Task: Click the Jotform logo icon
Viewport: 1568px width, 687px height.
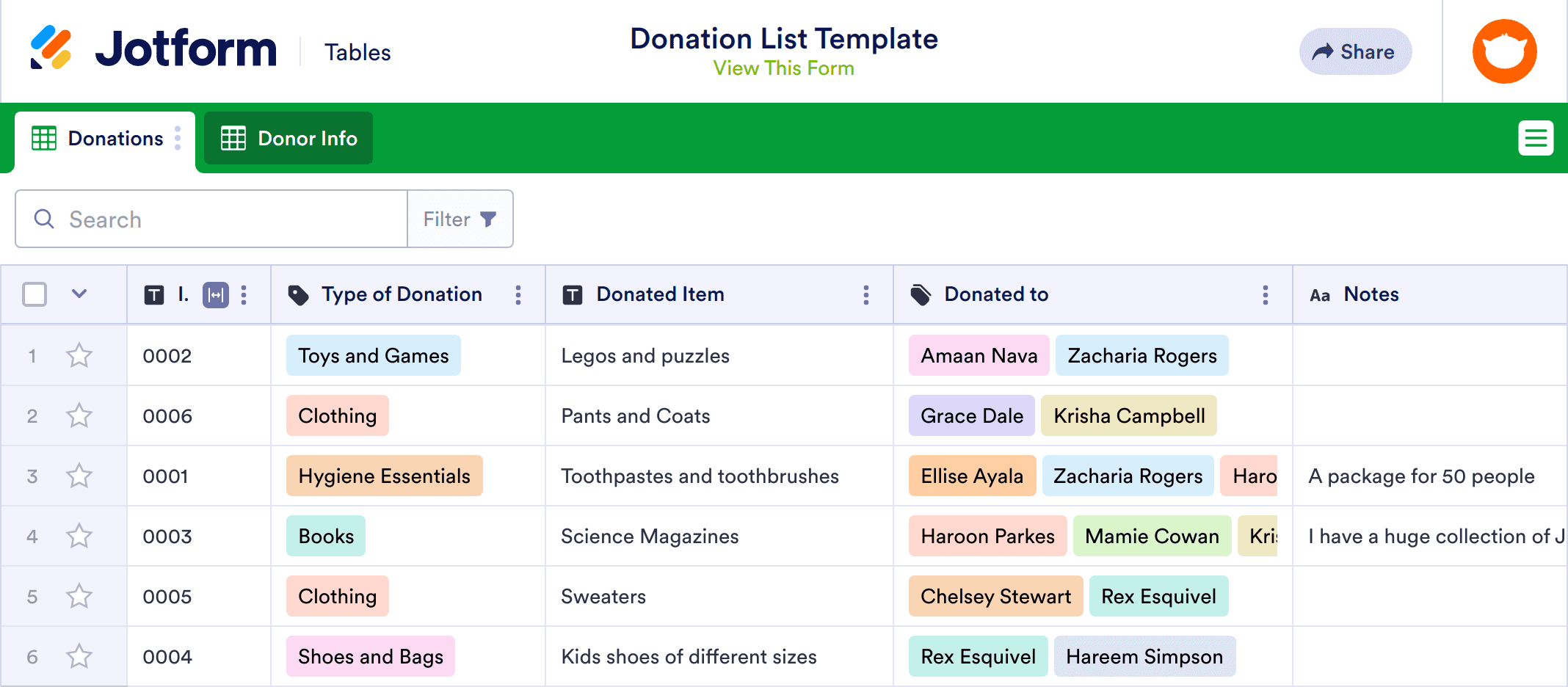Action: 51,48
